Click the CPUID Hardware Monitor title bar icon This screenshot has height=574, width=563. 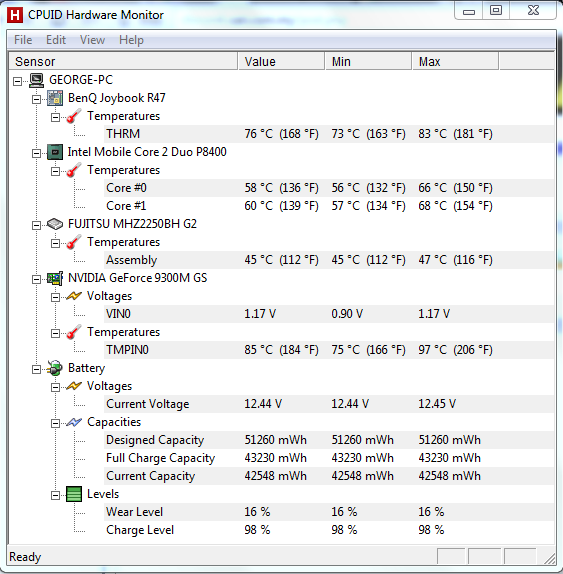pyautogui.click(x=15, y=15)
